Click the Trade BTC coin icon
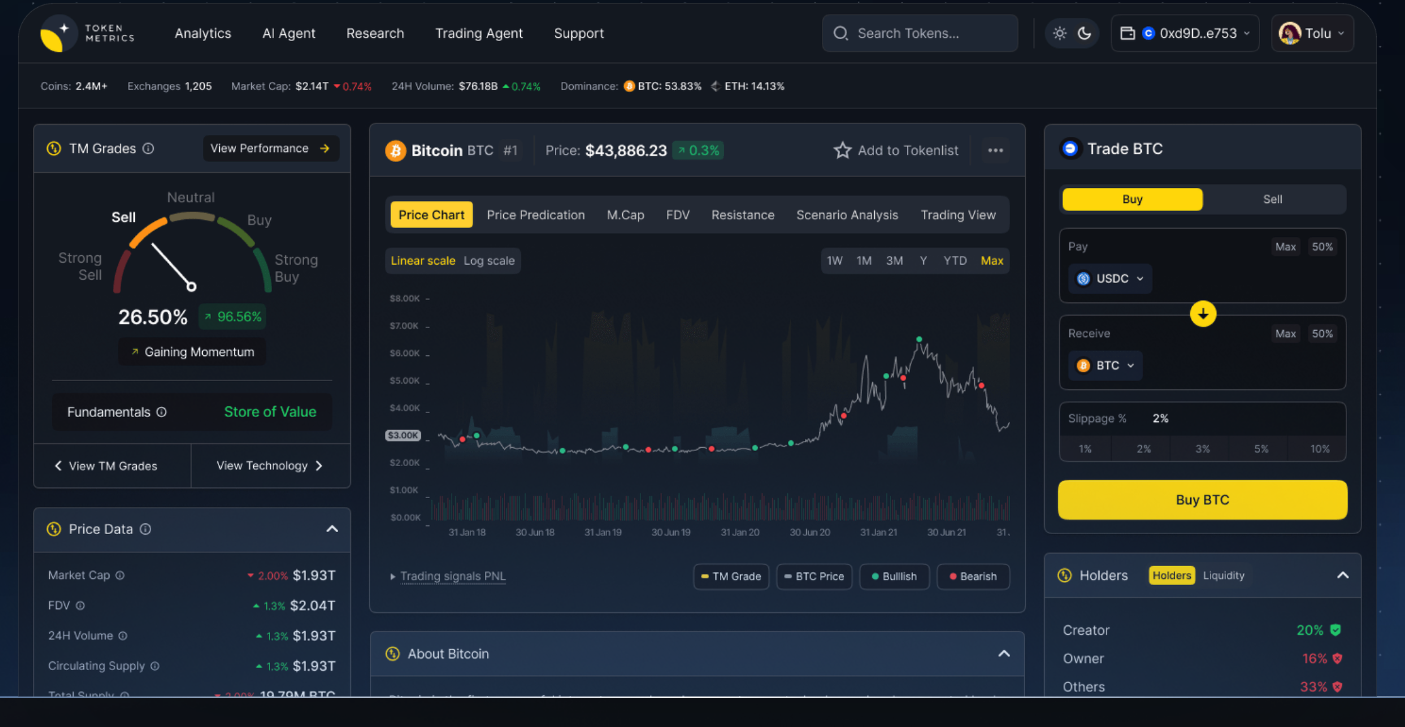Image resolution: width=1405 pixels, height=727 pixels. (1070, 148)
